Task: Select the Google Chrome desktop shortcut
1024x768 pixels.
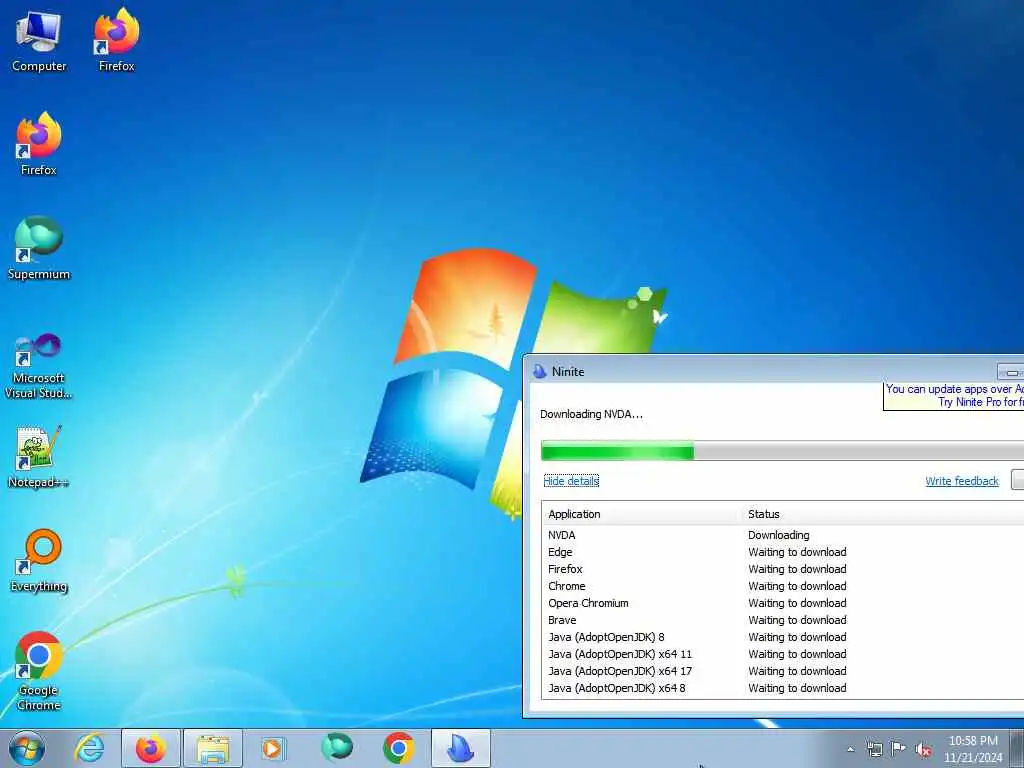Action: [39, 671]
